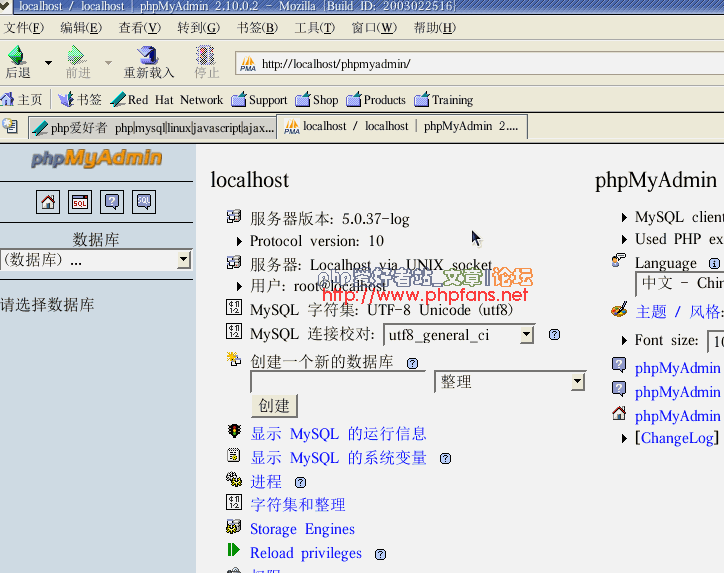Click the help icon next to Reload privileges
The width and height of the screenshot is (724, 573).
click(380, 554)
